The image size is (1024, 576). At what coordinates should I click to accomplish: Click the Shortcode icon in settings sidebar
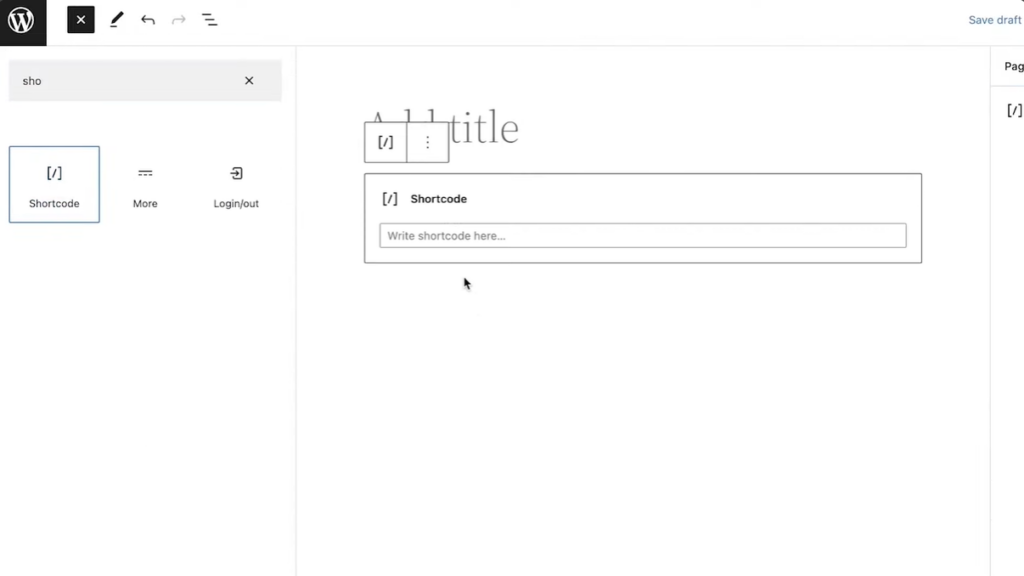point(1014,111)
